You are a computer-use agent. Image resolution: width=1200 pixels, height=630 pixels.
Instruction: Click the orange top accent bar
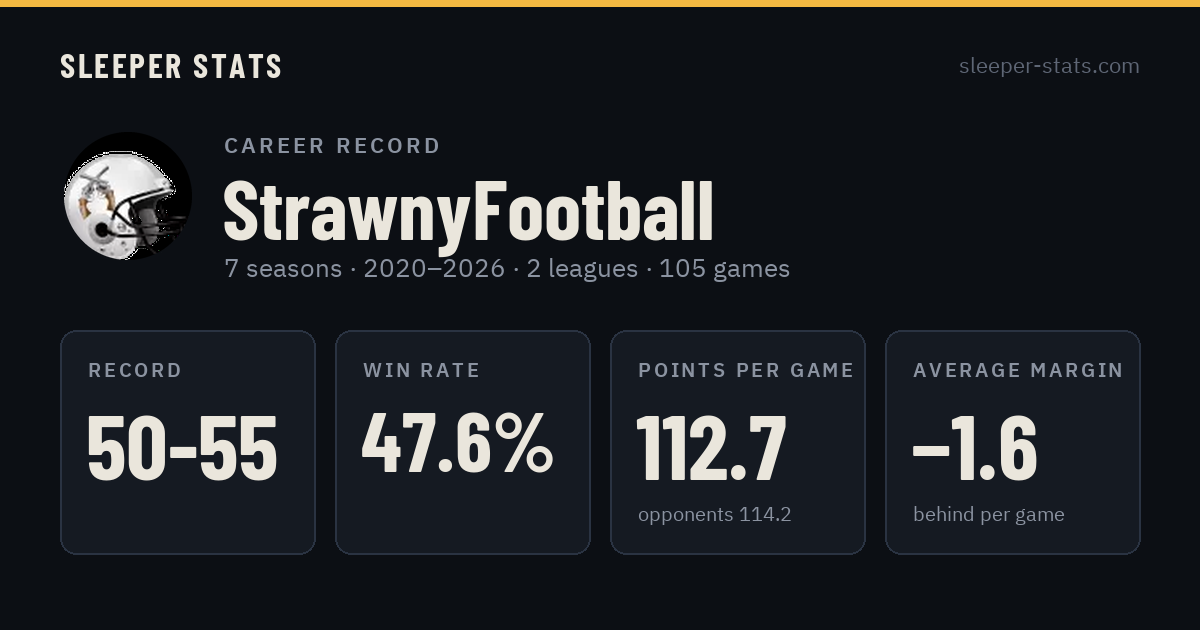pos(600,3)
